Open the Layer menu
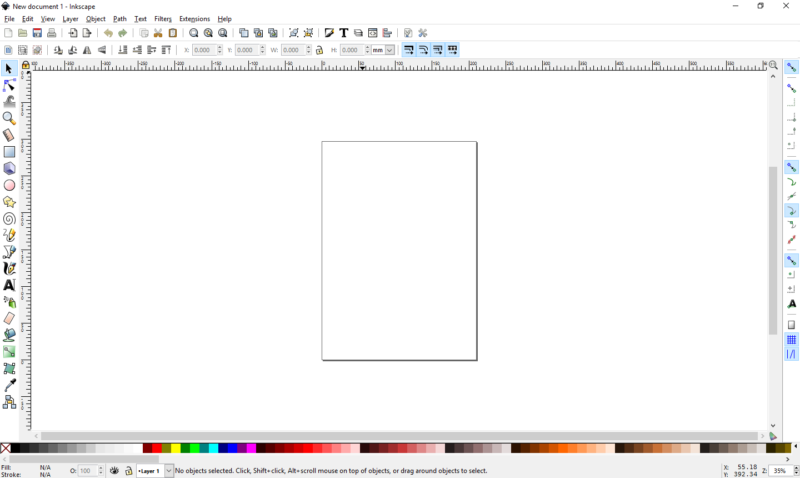Screen dimensions: 800x478 click(70, 19)
